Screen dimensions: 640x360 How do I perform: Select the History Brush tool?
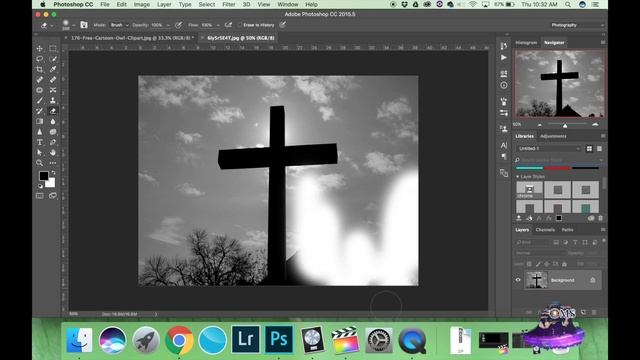coord(40,111)
